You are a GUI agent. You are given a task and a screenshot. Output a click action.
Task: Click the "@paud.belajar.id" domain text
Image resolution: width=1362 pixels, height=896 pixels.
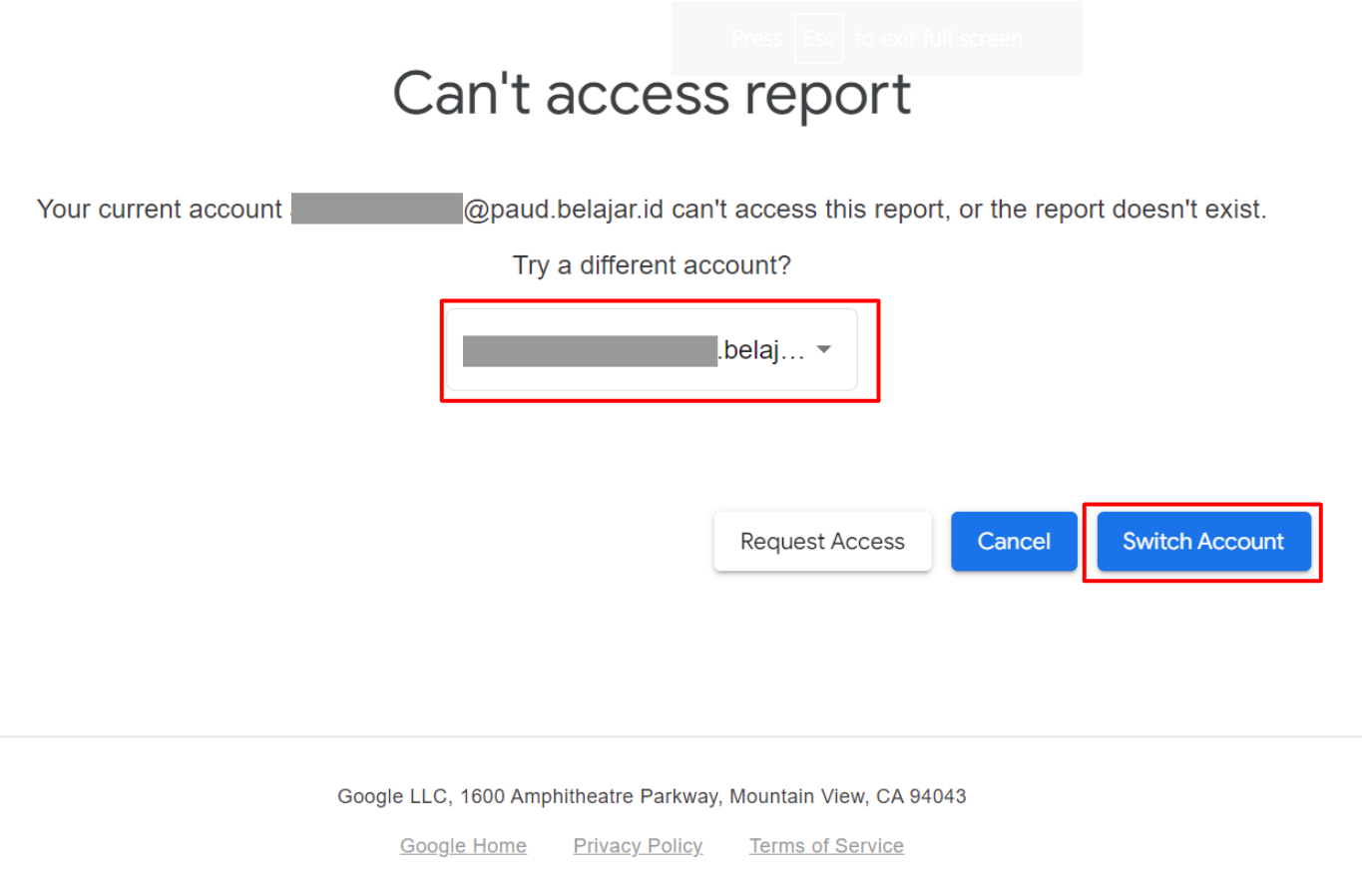(564, 210)
